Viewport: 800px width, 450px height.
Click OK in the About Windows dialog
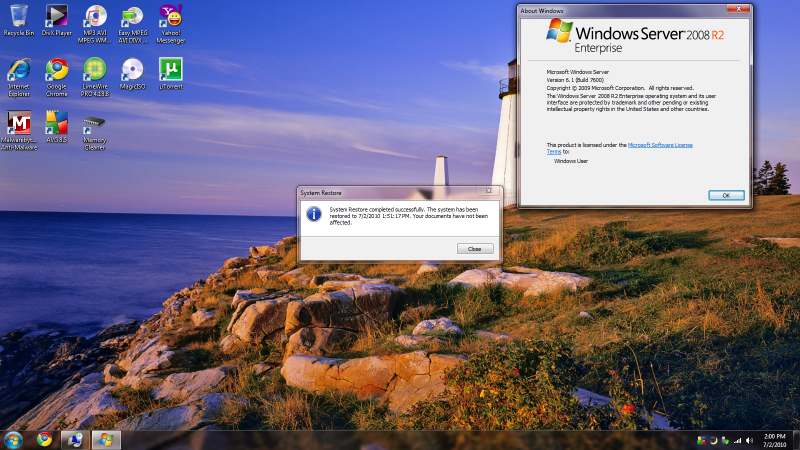coord(726,195)
